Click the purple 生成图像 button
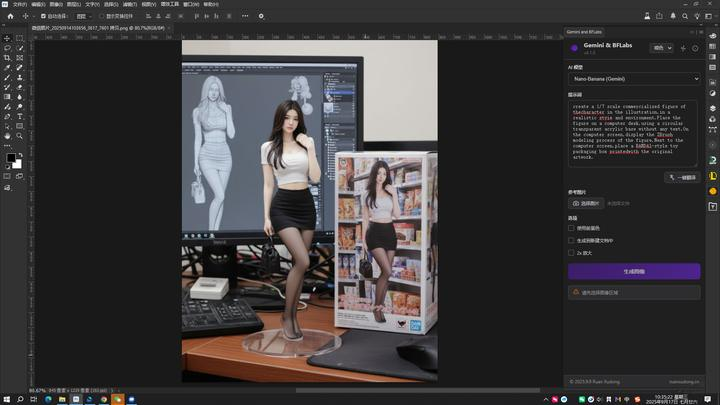720x405 pixels. [633, 271]
